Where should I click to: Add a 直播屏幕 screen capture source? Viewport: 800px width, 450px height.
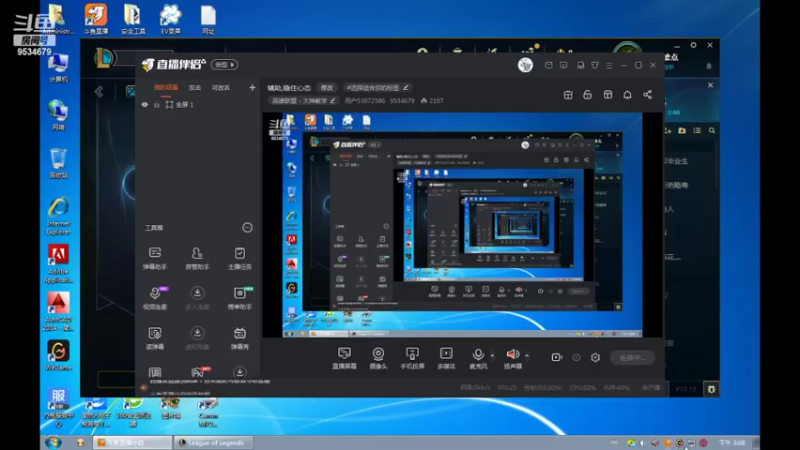click(x=344, y=358)
